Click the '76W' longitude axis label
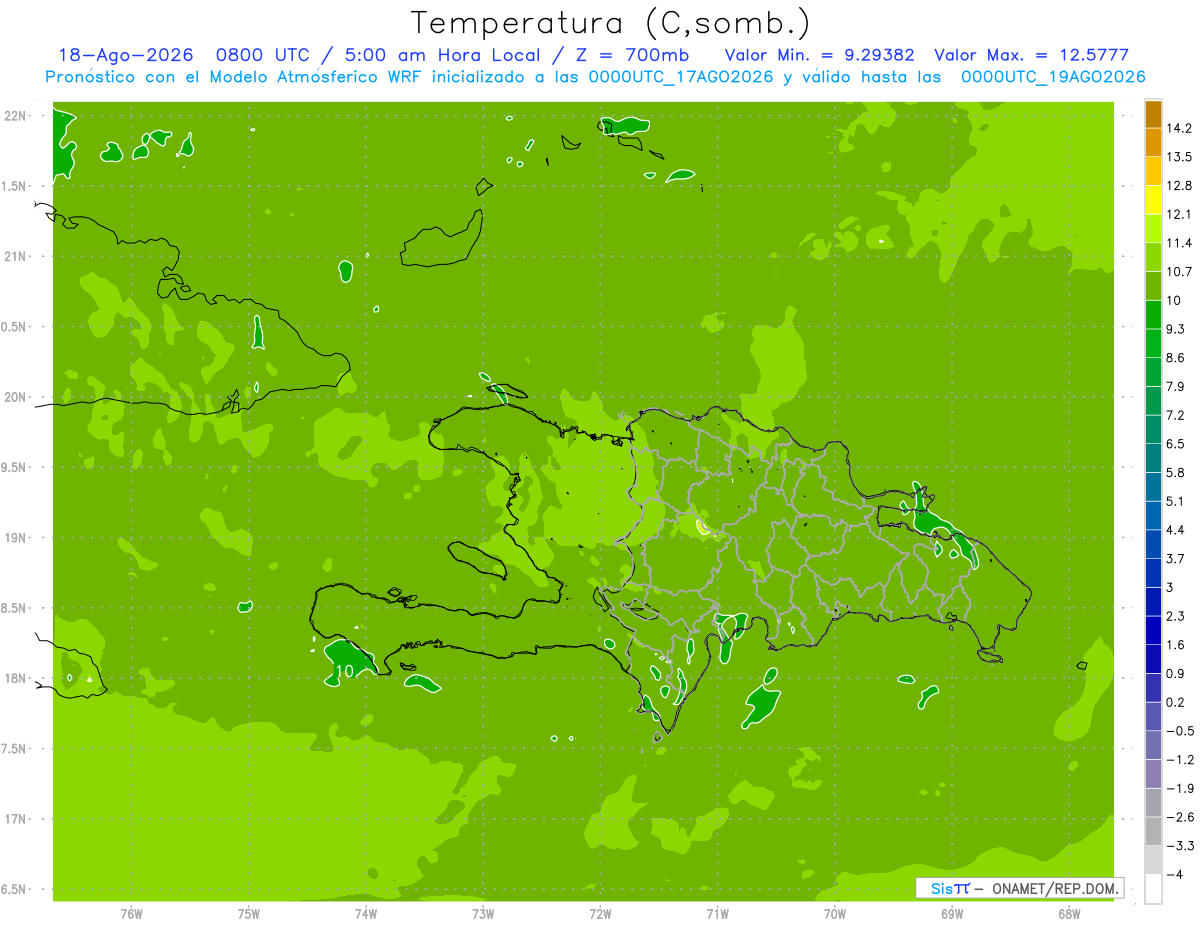This screenshot has height=927, width=1200. pos(131,914)
